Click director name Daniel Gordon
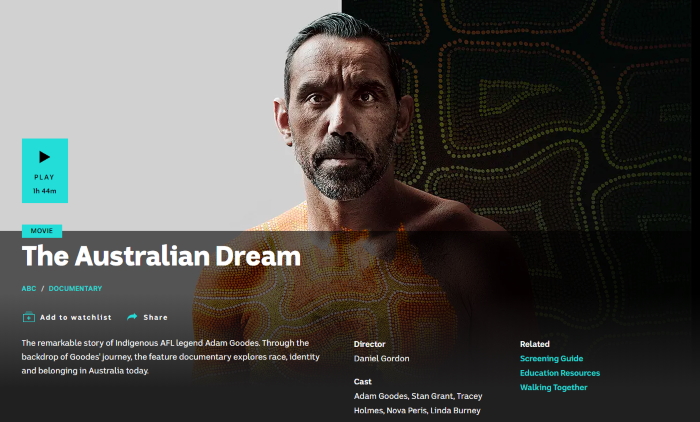This screenshot has width=700, height=422. (381, 359)
